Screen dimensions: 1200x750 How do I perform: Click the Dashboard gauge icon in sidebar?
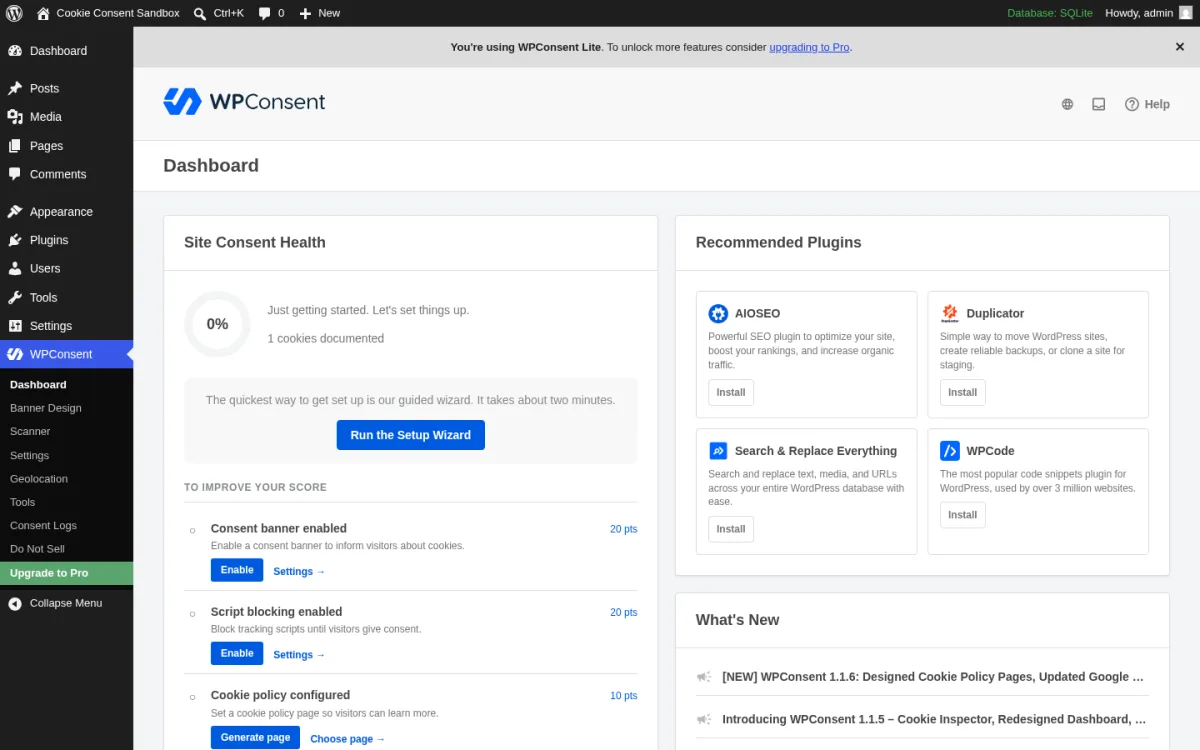[15, 51]
